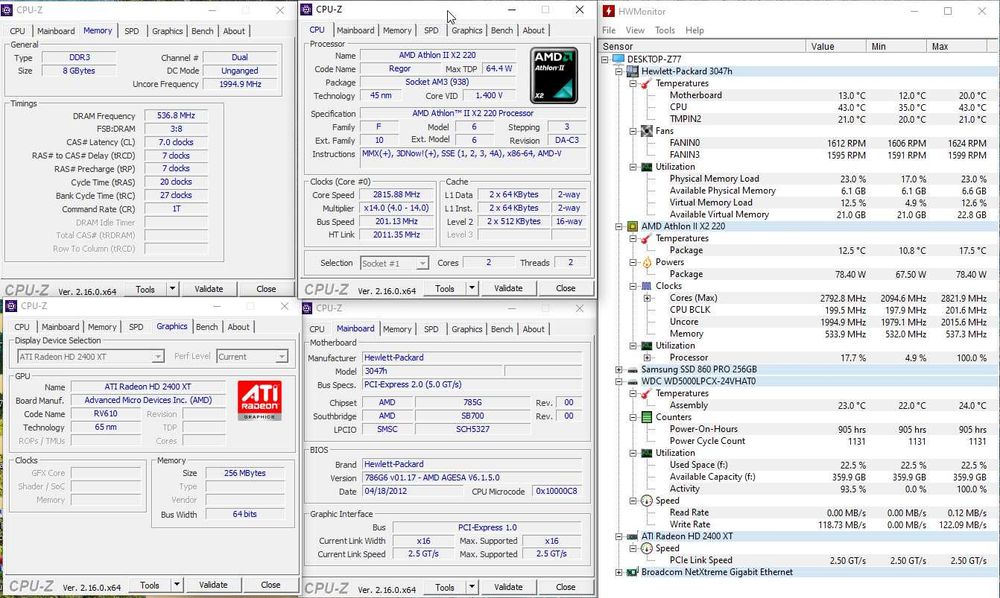The width and height of the screenshot is (1000, 598).
Task: Open the Tools arrow in the Memory window
Action: coord(172,289)
